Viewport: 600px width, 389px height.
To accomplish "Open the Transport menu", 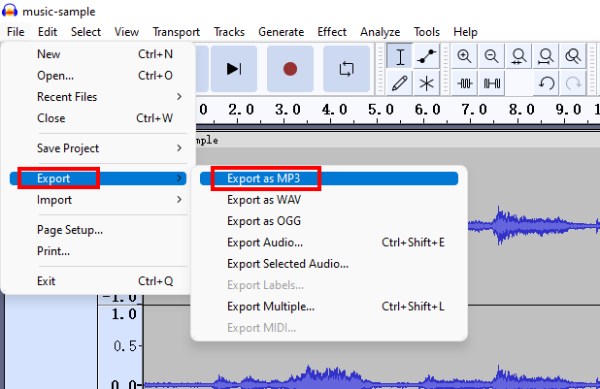I will 176,32.
